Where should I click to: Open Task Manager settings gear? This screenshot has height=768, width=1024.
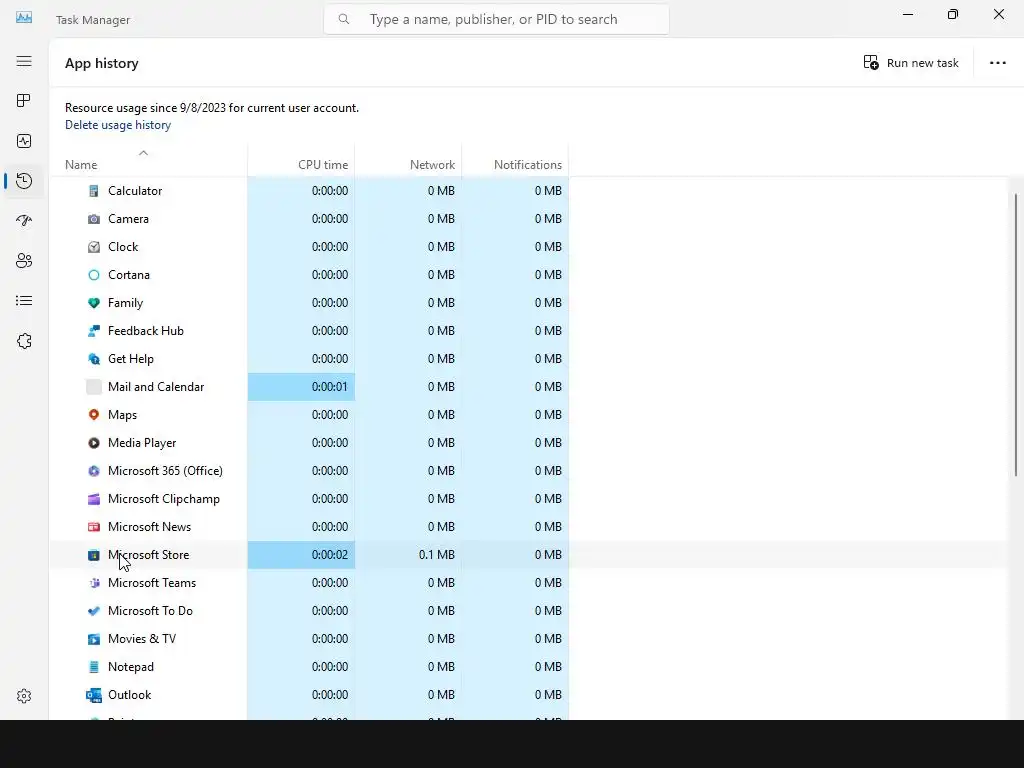coord(24,696)
